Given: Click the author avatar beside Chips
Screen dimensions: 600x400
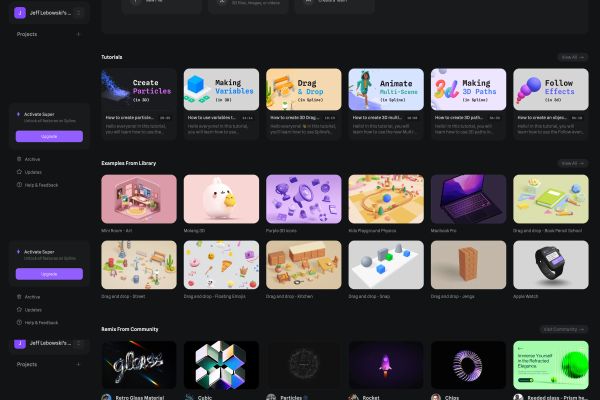Looking at the screenshot, I should 436,397.
